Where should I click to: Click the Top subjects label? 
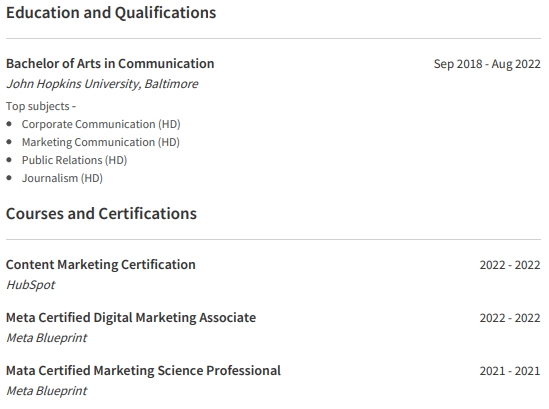pyautogui.click(x=41, y=106)
